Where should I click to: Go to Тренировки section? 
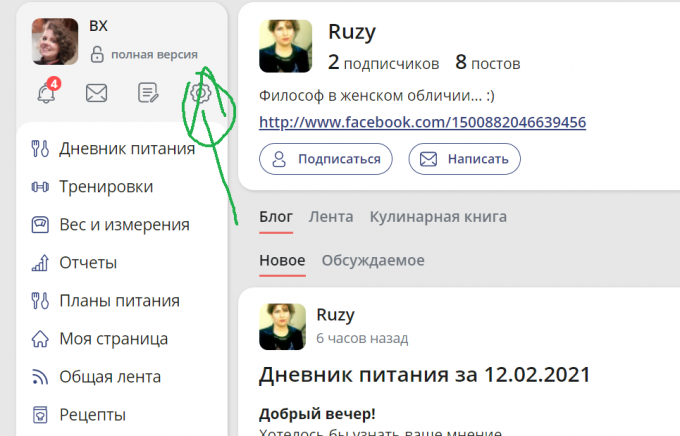(x=106, y=186)
